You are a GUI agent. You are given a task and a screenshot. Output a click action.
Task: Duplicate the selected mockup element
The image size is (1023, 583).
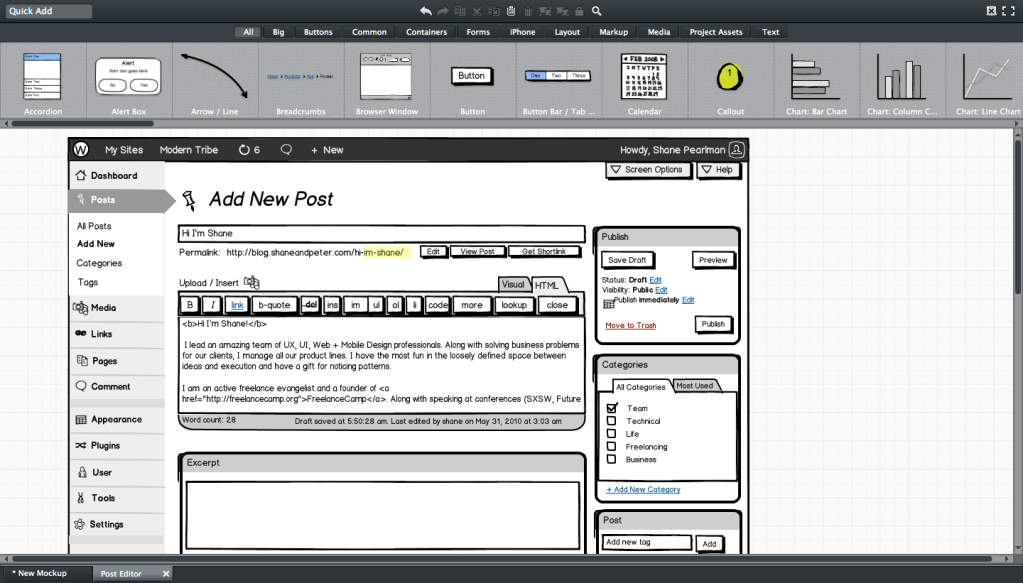coord(460,10)
